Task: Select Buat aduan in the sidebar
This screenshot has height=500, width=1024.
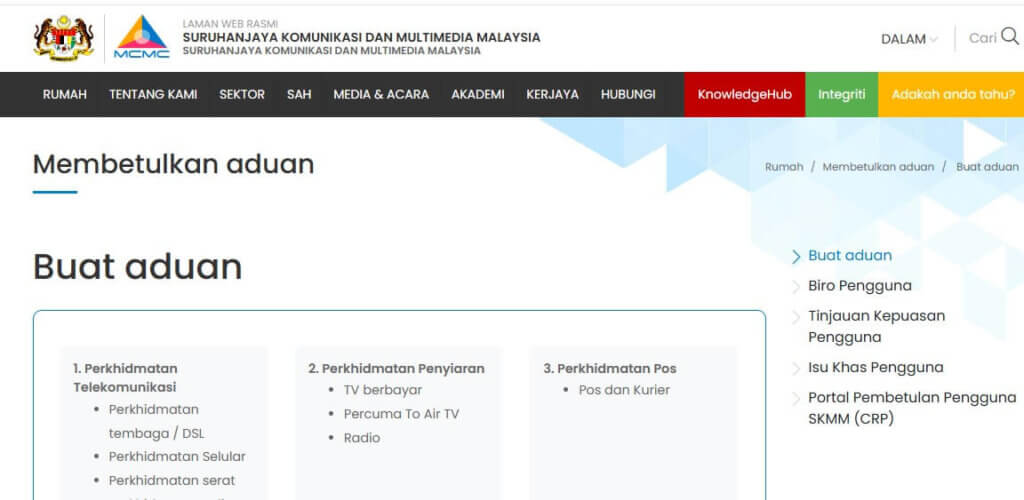Action: 850,255
